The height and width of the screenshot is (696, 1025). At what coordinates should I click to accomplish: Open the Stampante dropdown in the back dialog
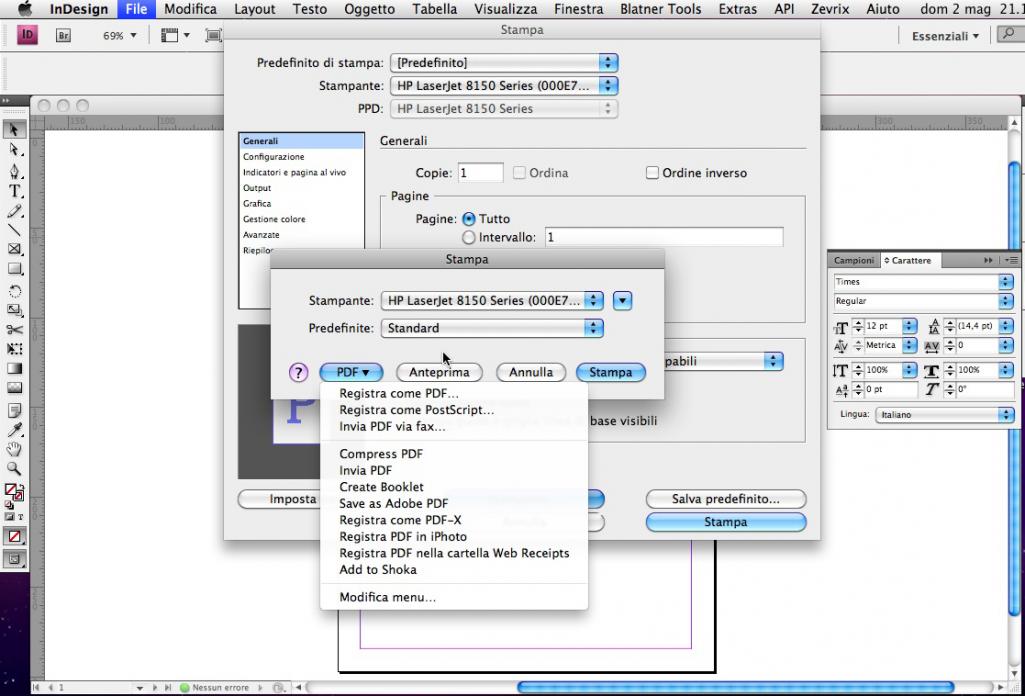pos(504,86)
